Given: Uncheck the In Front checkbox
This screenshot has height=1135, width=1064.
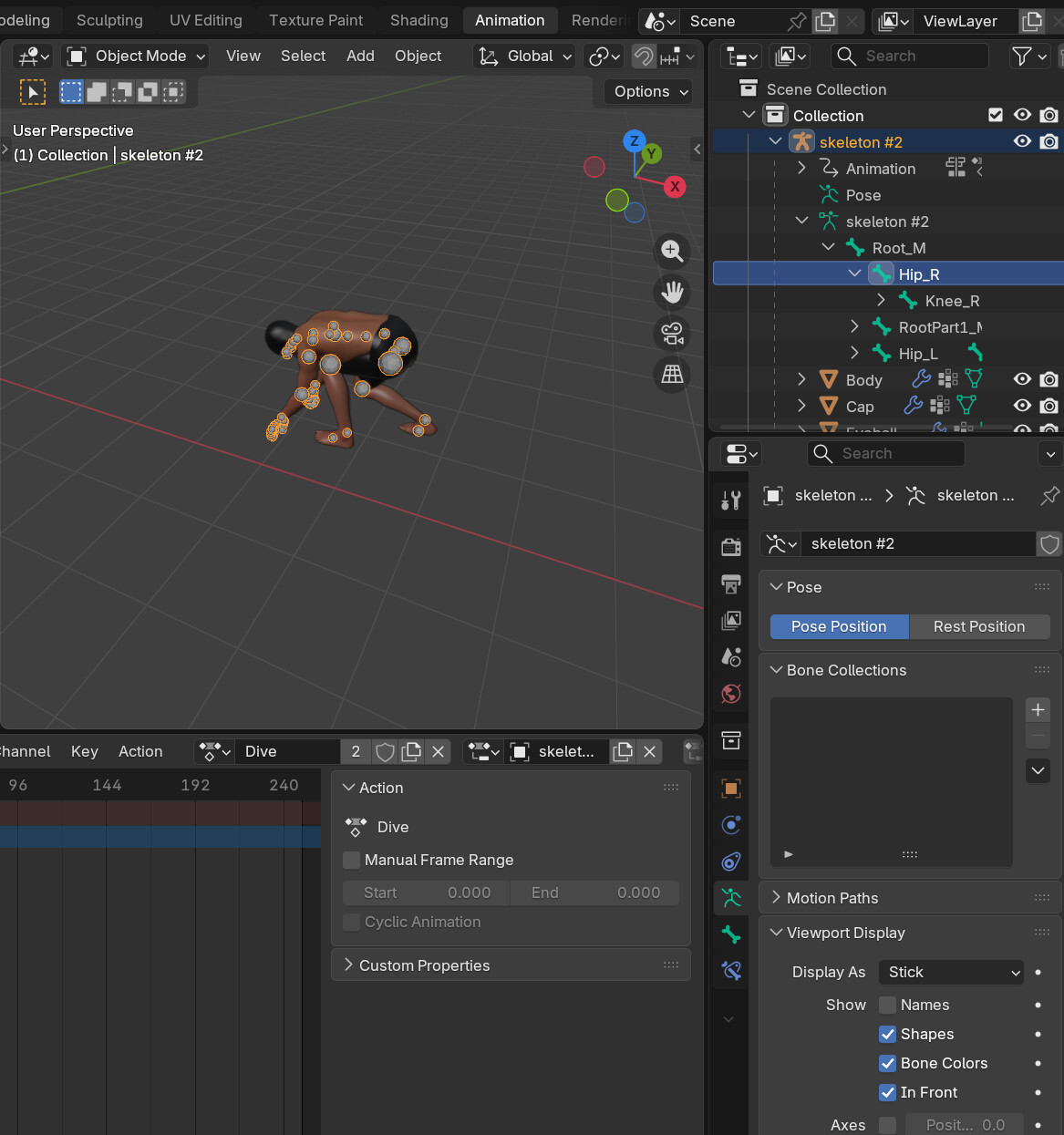Looking at the screenshot, I should tap(887, 1092).
